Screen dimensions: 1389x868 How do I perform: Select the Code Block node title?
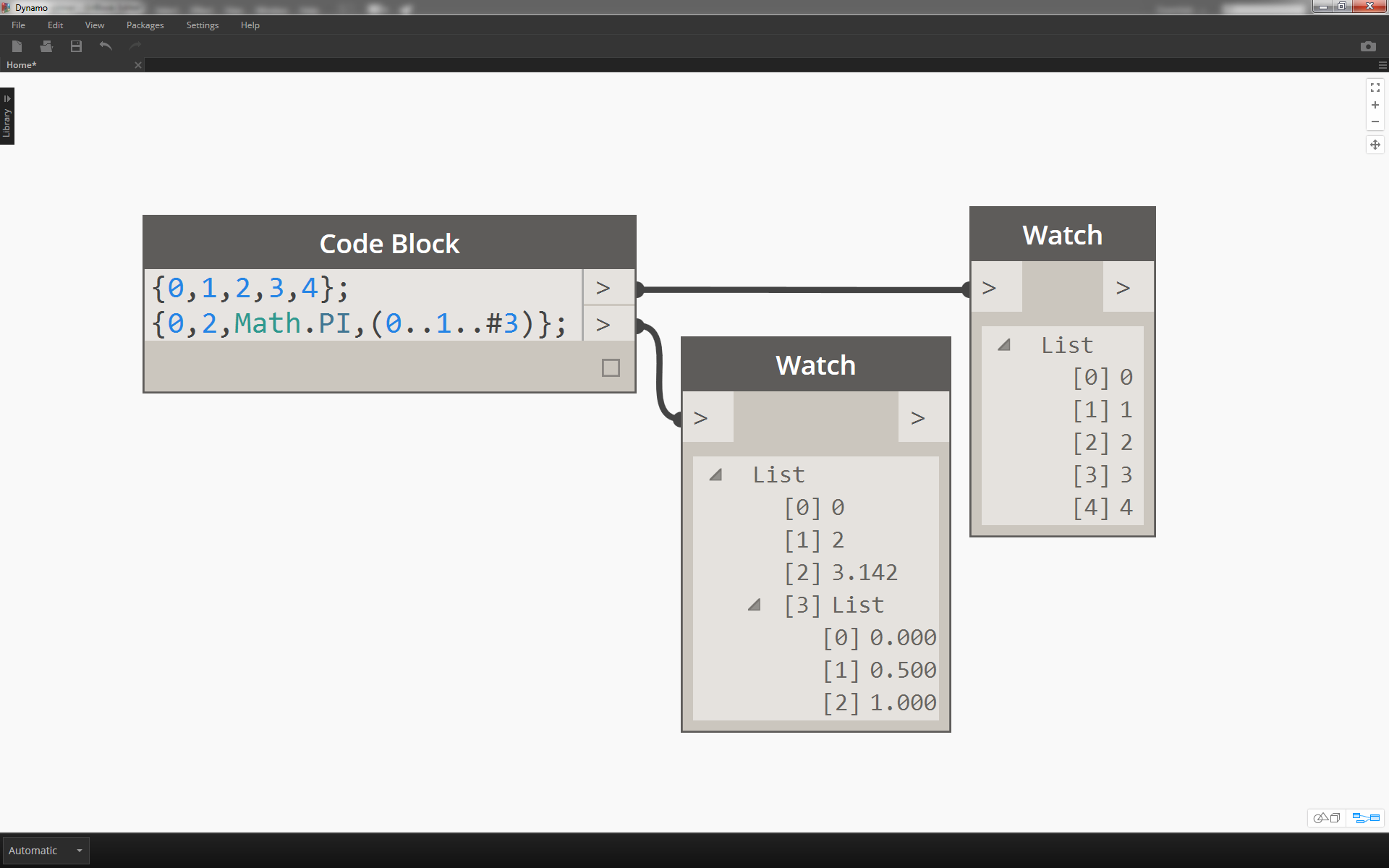389,244
